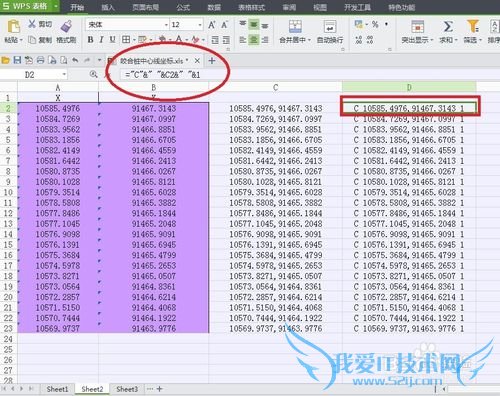Screen dimensions: 500x396
Task: Switch to the 页面布局 (Page Layout) tab
Action: [145, 7]
